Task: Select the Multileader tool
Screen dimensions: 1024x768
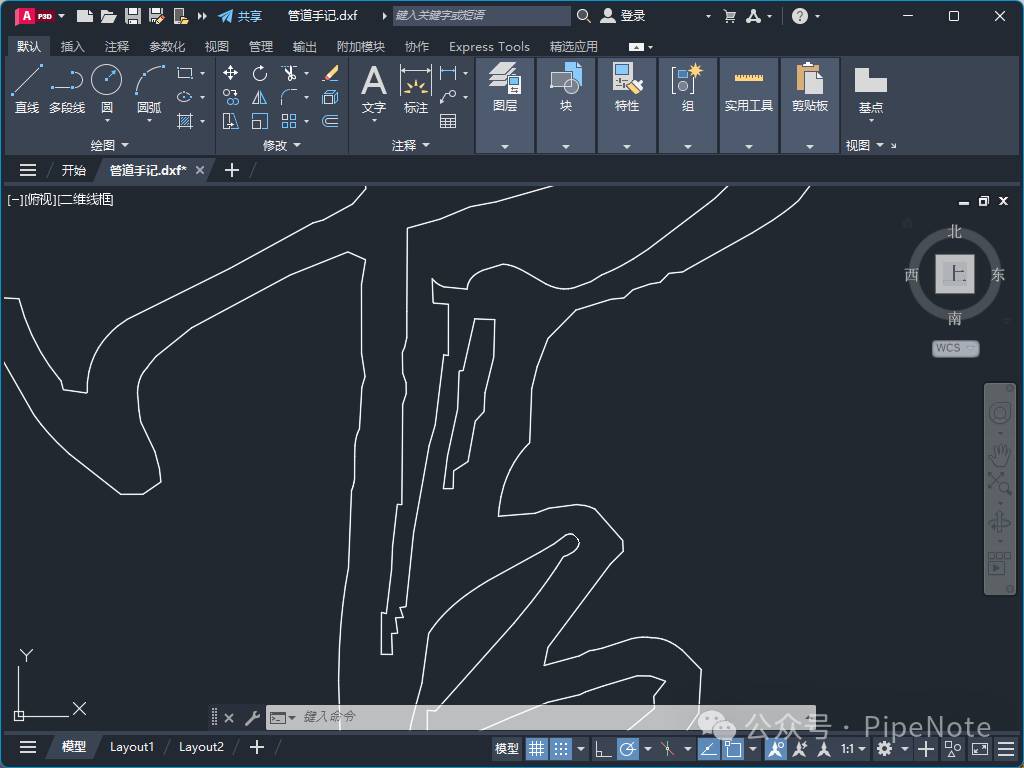Action: (x=448, y=97)
